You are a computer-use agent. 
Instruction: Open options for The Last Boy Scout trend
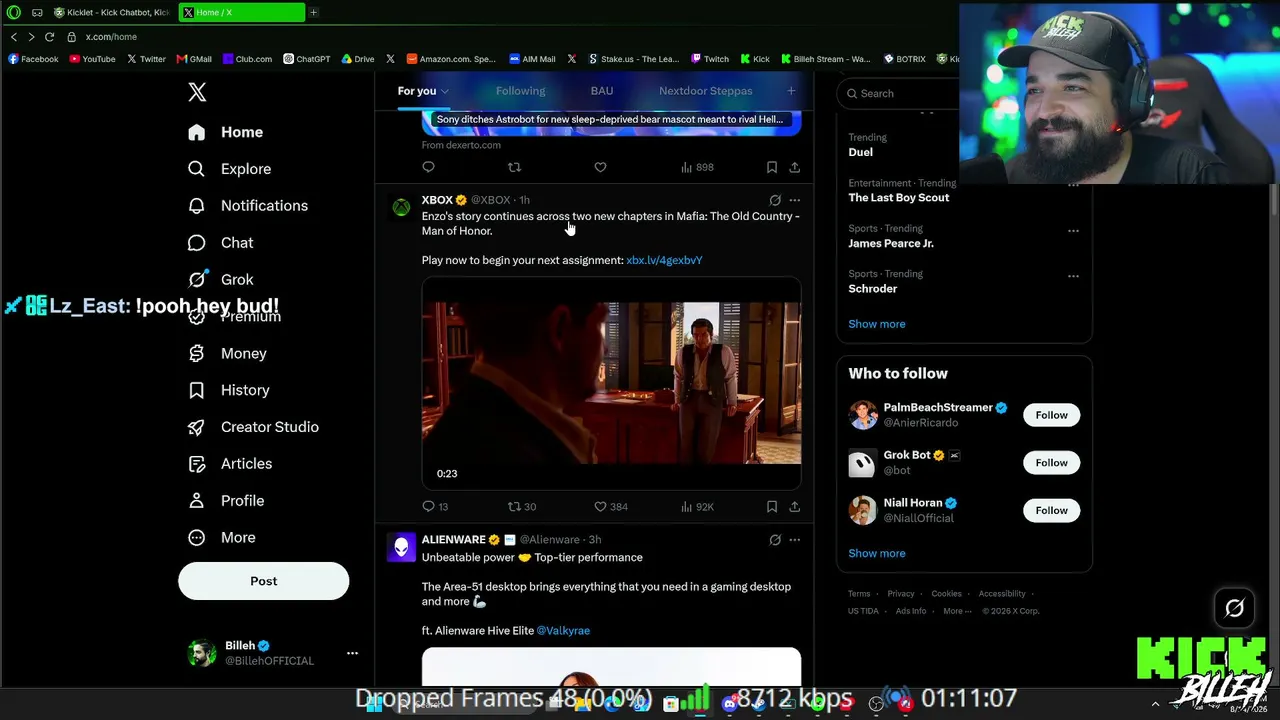[x=1073, y=185]
